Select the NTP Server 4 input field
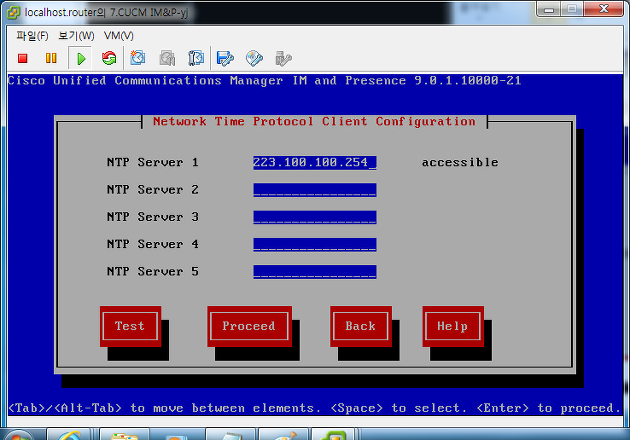Image resolution: width=630 pixels, height=440 pixels. click(x=315, y=244)
